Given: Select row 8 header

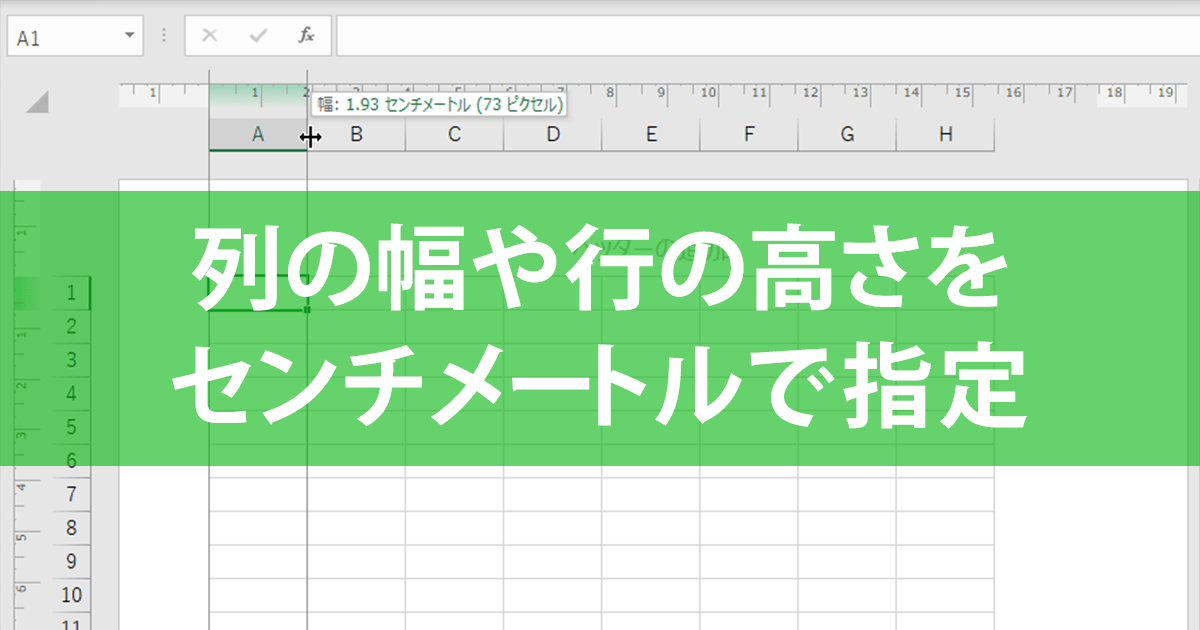Looking at the screenshot, I should (71, 528).
